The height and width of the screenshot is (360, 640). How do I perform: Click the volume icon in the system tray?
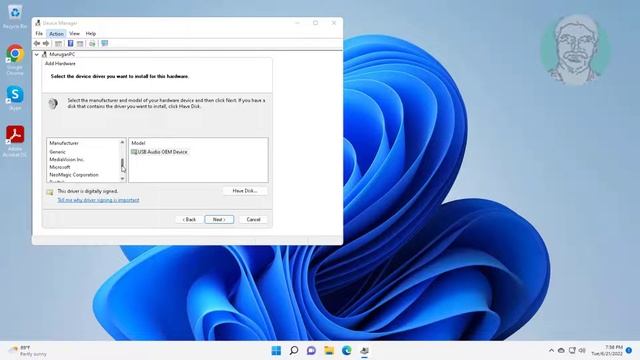[582, 351]
